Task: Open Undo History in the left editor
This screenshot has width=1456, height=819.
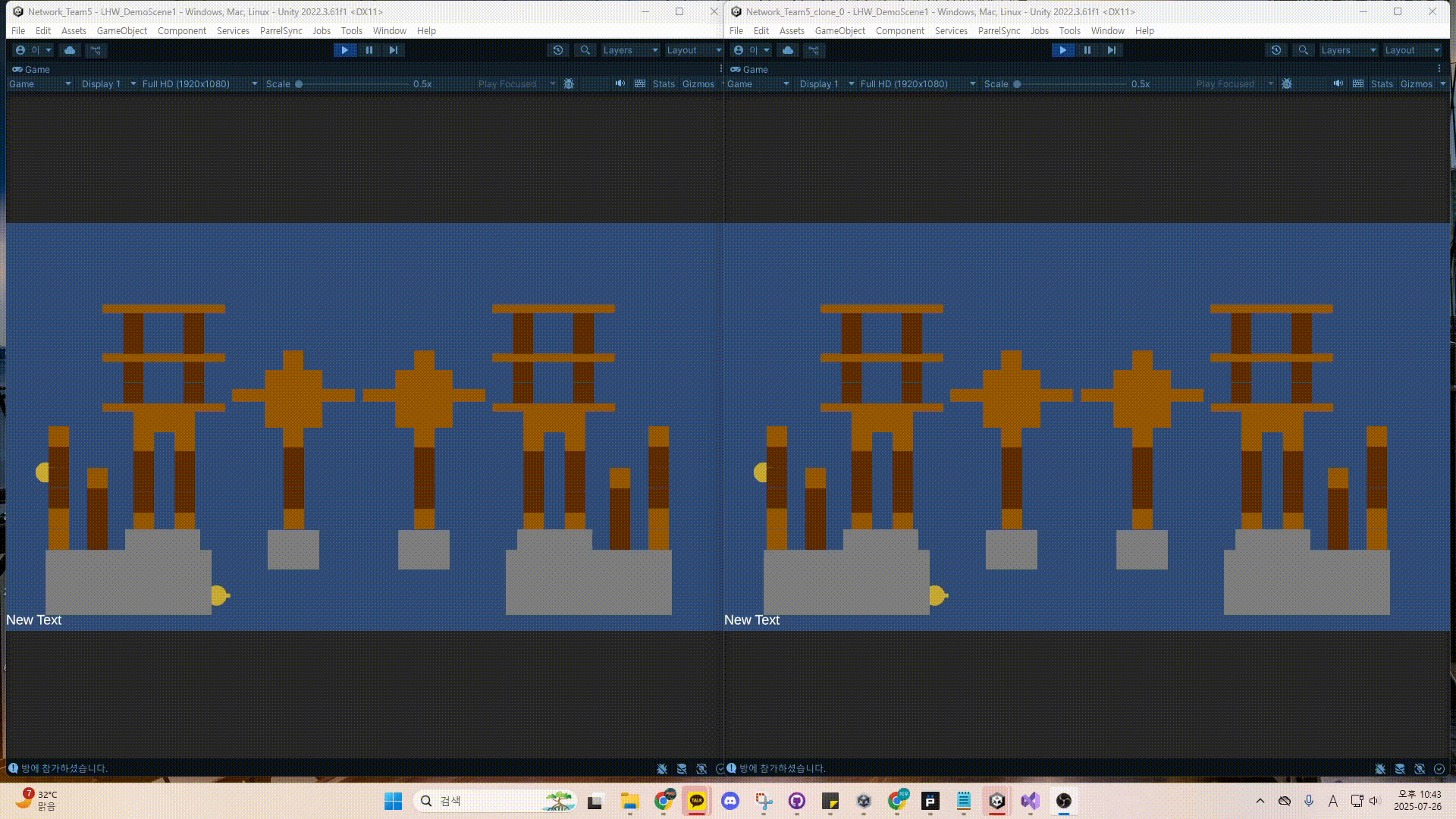Action: (x=558, y=50)
